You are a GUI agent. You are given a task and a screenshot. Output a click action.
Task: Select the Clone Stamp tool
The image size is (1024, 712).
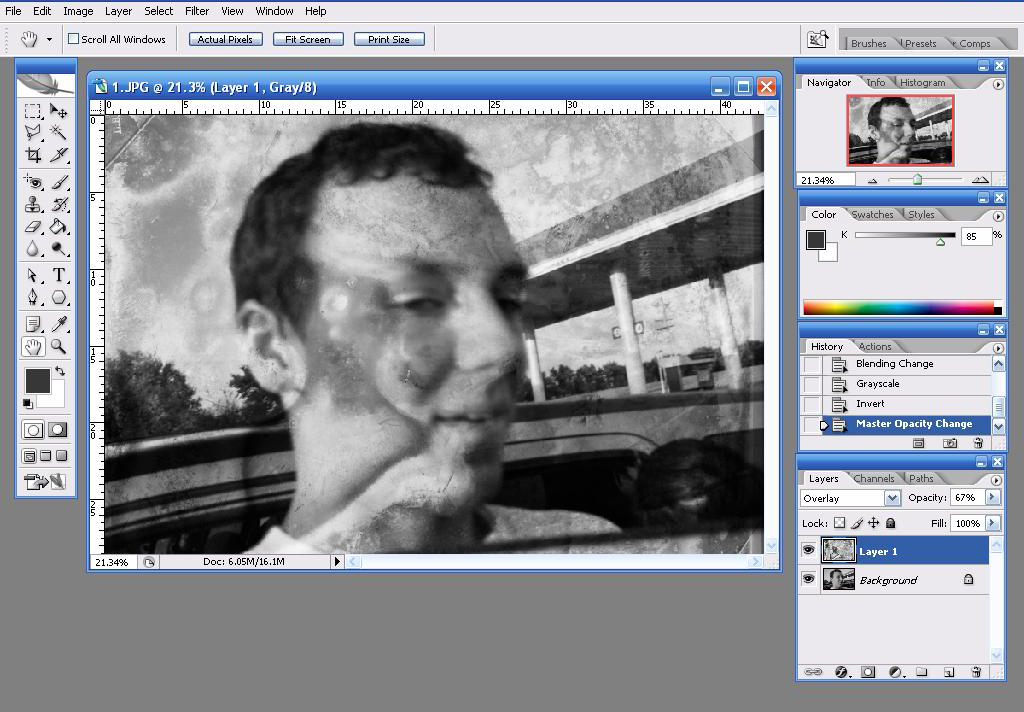tap(32, 203)
